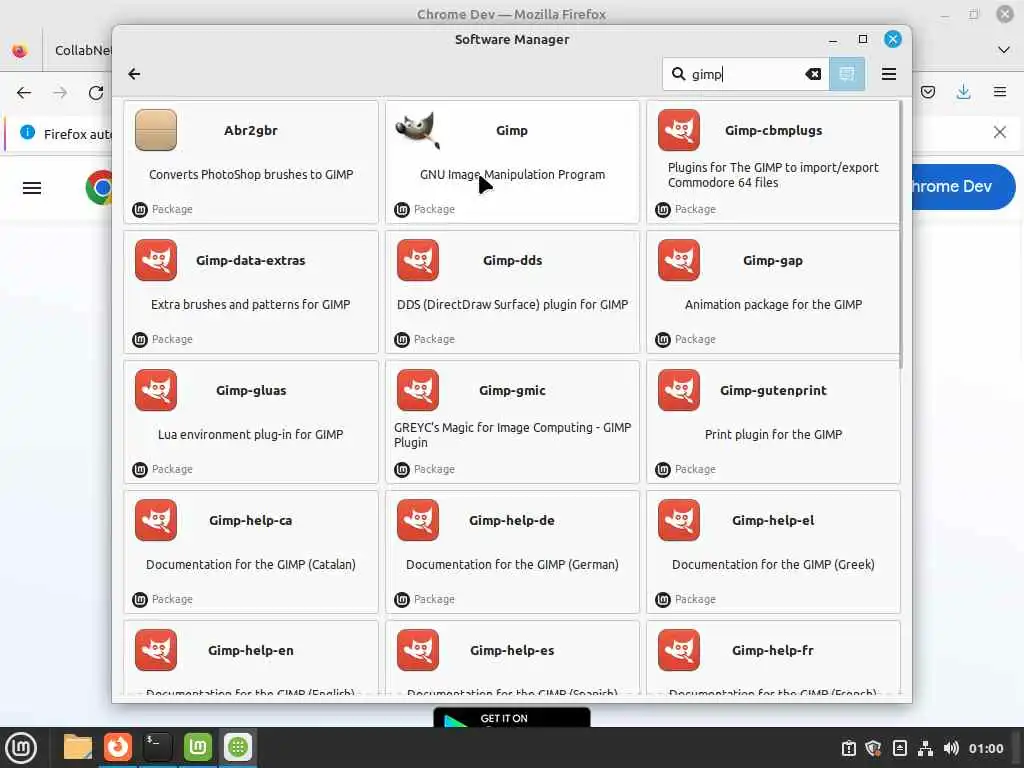Open the Terminal from taskbar

157,747
